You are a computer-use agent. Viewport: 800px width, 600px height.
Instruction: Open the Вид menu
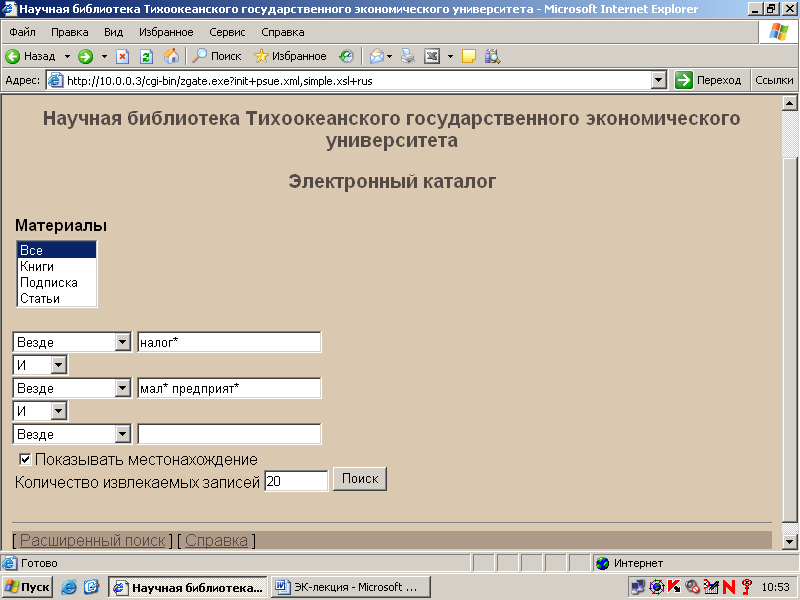coord(113,32)
